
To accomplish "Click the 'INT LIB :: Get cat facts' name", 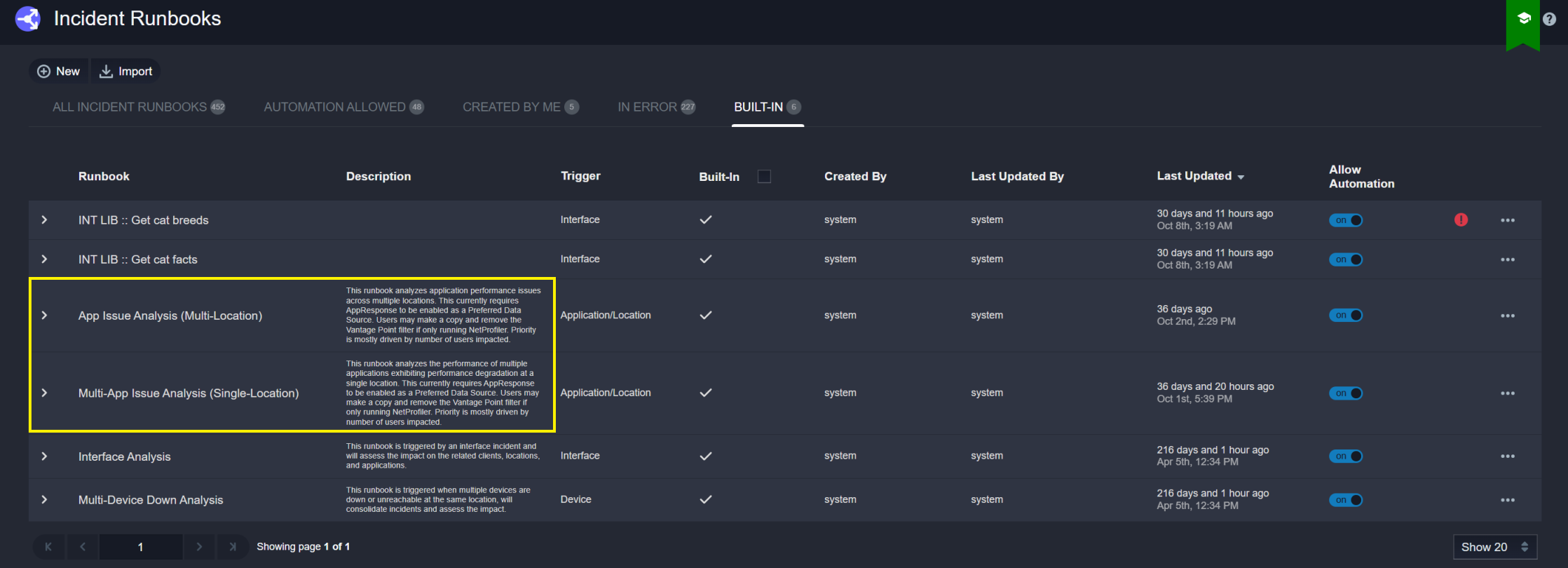I will tap(138, 259).
